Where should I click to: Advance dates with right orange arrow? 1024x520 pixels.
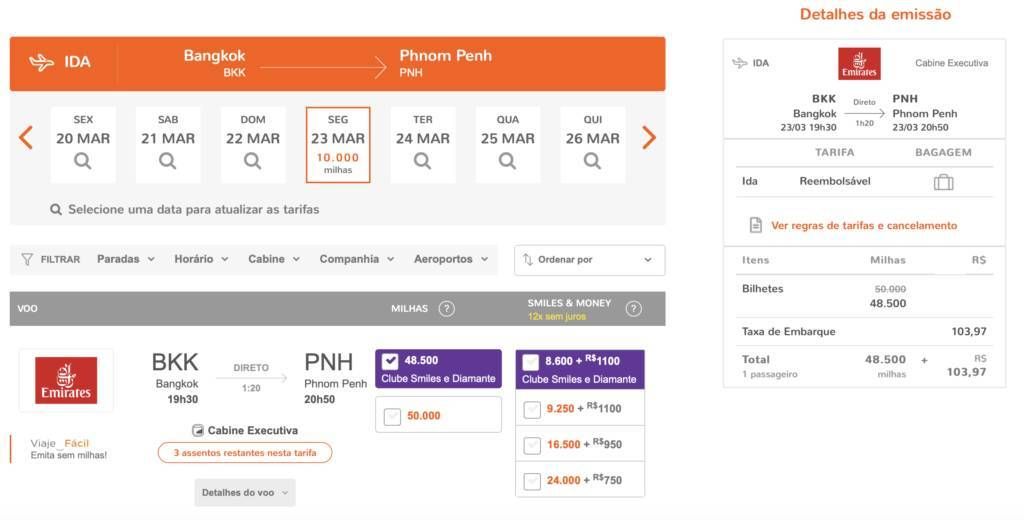tap(648, 138)
